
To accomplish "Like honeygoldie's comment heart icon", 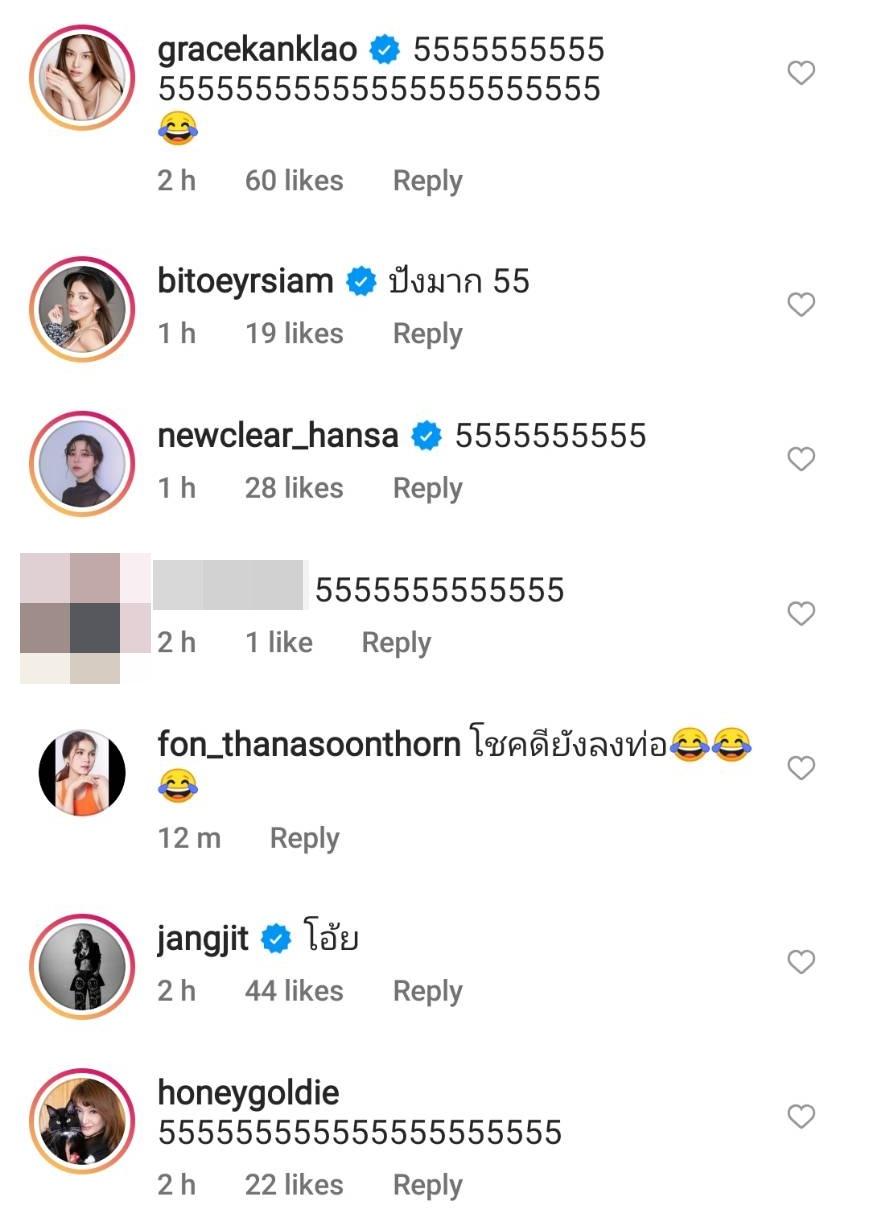I will click(x=801, y=1116).
